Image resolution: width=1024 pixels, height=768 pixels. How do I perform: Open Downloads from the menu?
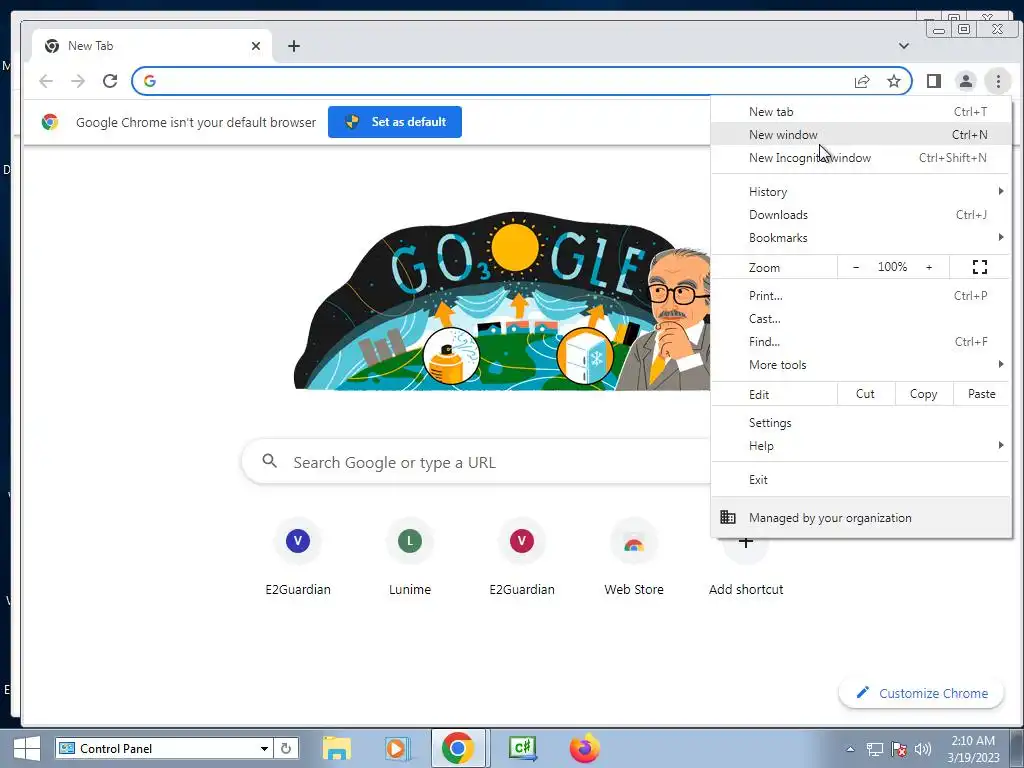[861, 215]
